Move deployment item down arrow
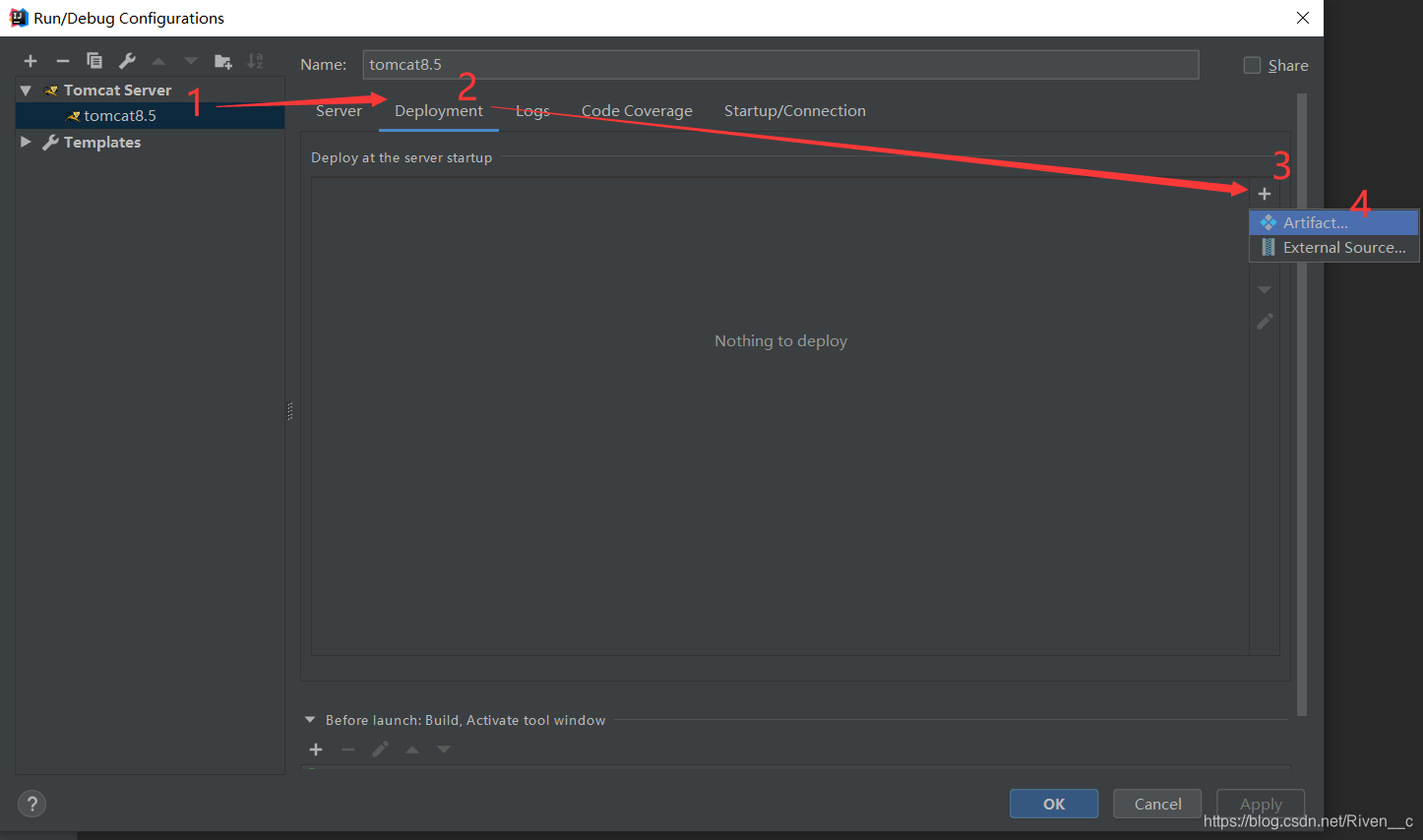 tap(1265, 290)
